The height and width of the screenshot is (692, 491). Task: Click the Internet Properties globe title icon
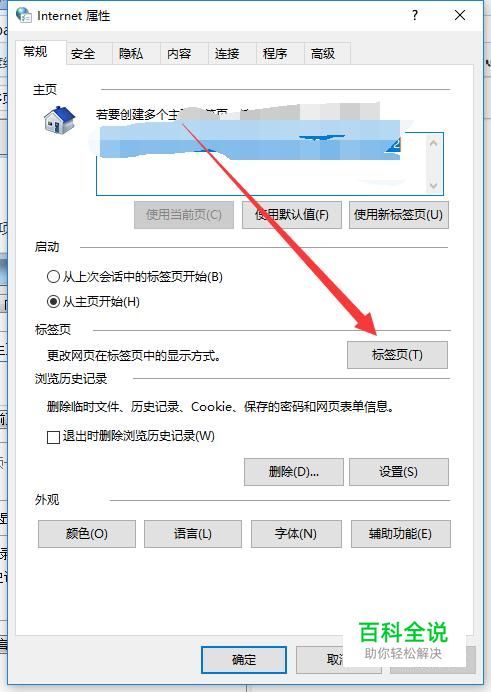23,15
